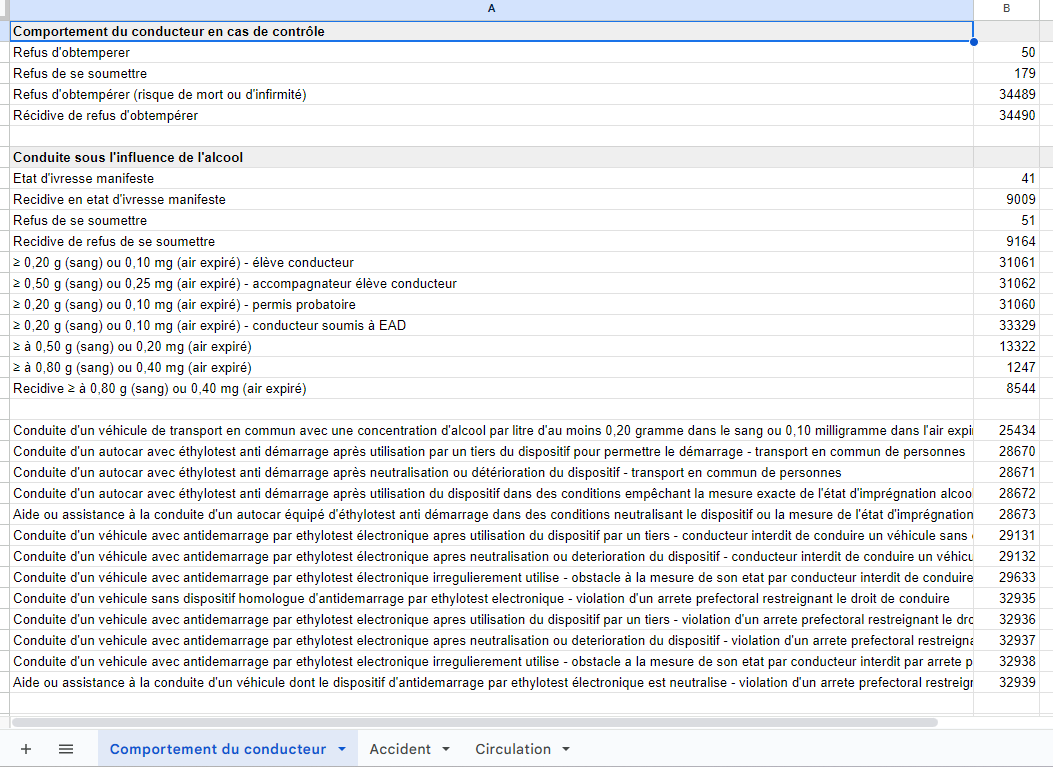Select value 29131 in column B
The height and width of the screenshot is (767, 1053).
[x=1006, y=535]
